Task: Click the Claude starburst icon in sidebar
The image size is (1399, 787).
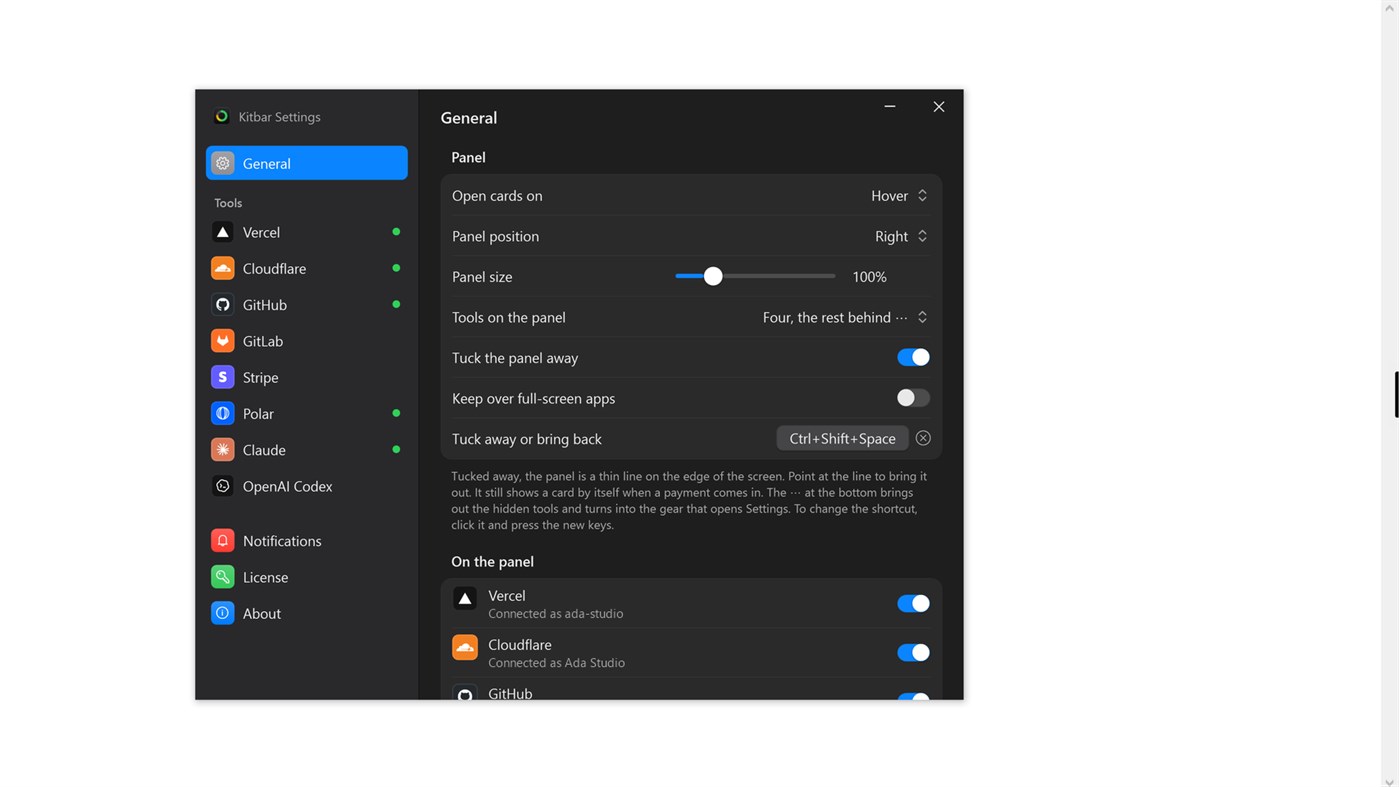Action: (x=223, y=450)
